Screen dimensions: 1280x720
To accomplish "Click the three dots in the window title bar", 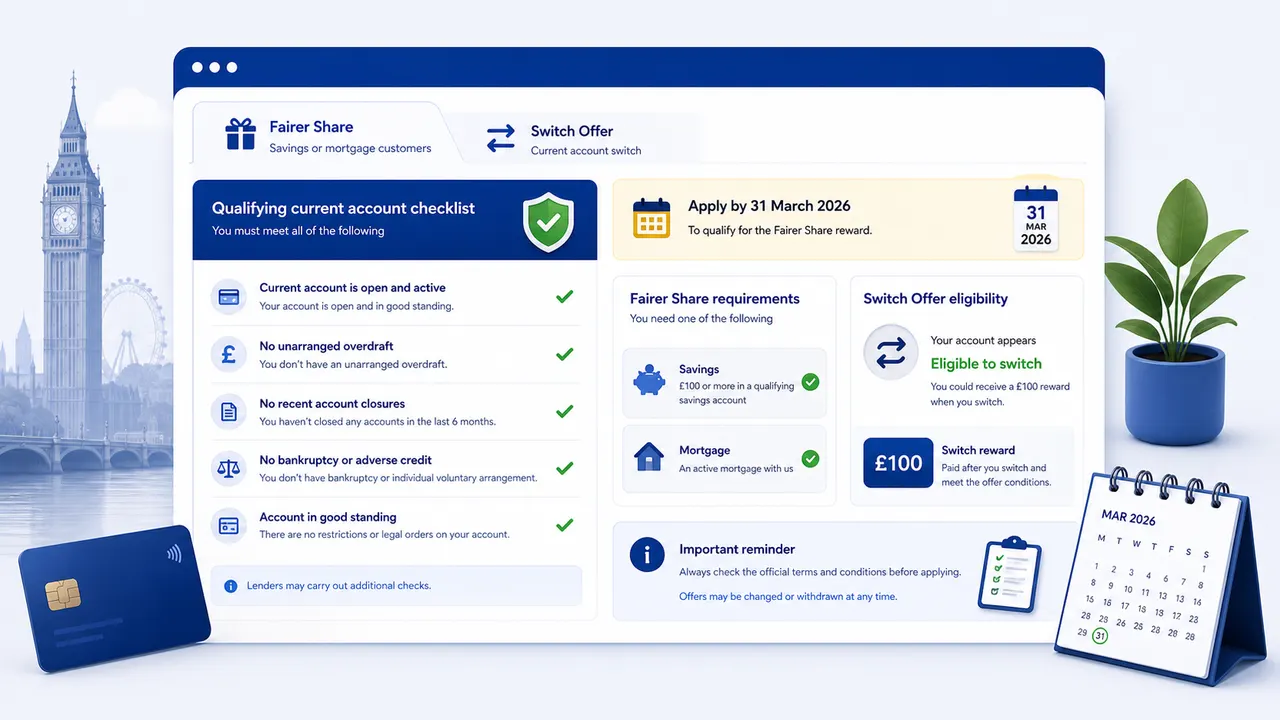I will [x=212, y=68].
